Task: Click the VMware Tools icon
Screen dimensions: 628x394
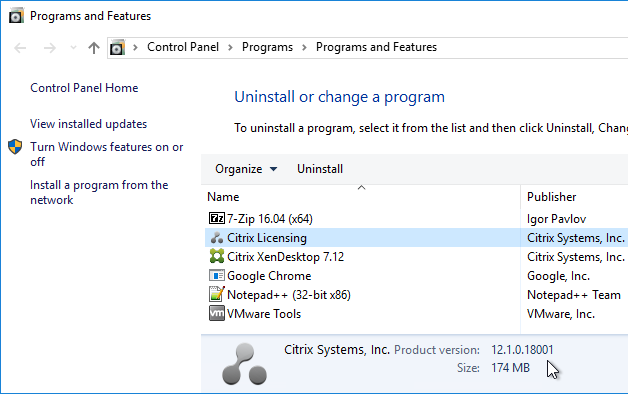Action: coord(217,313)
